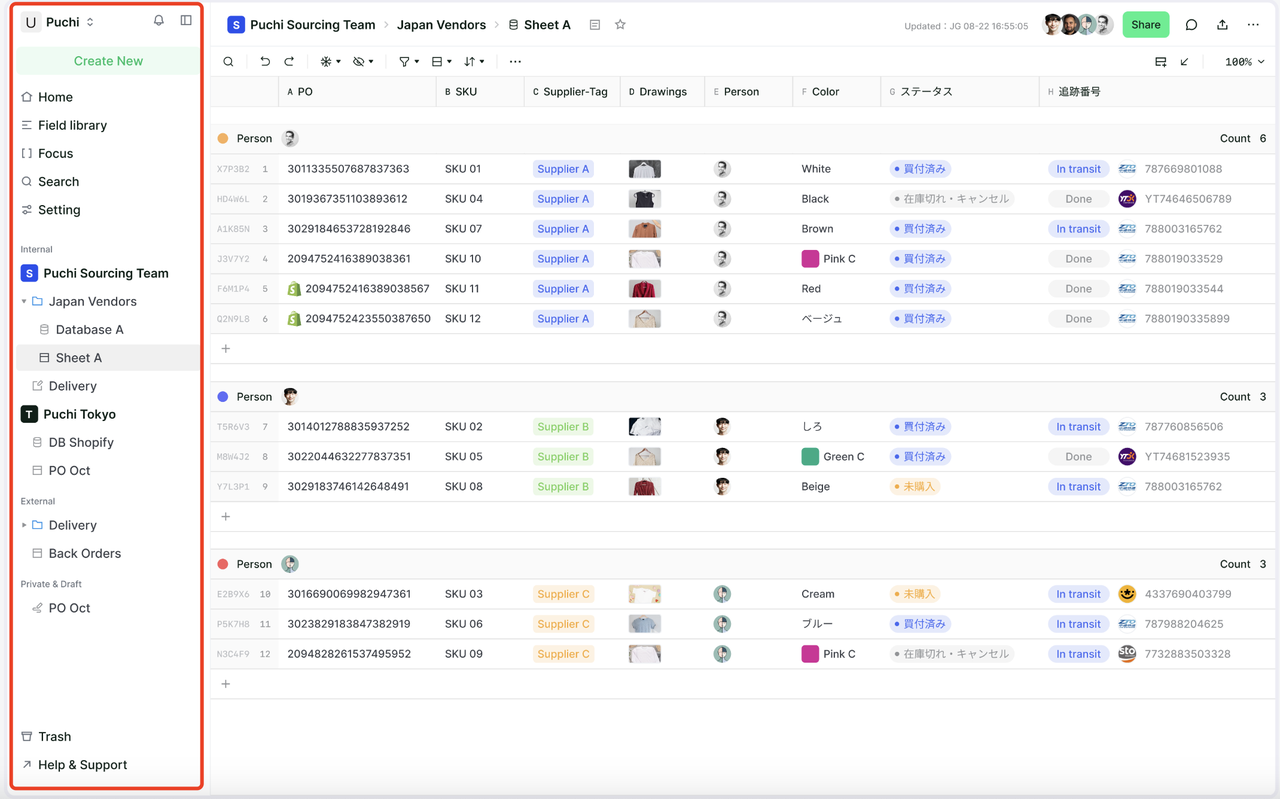Screen dimensions: 1280x799
Task: Click the 未購入 status in SKU 03 row
Action: point(915,594)
